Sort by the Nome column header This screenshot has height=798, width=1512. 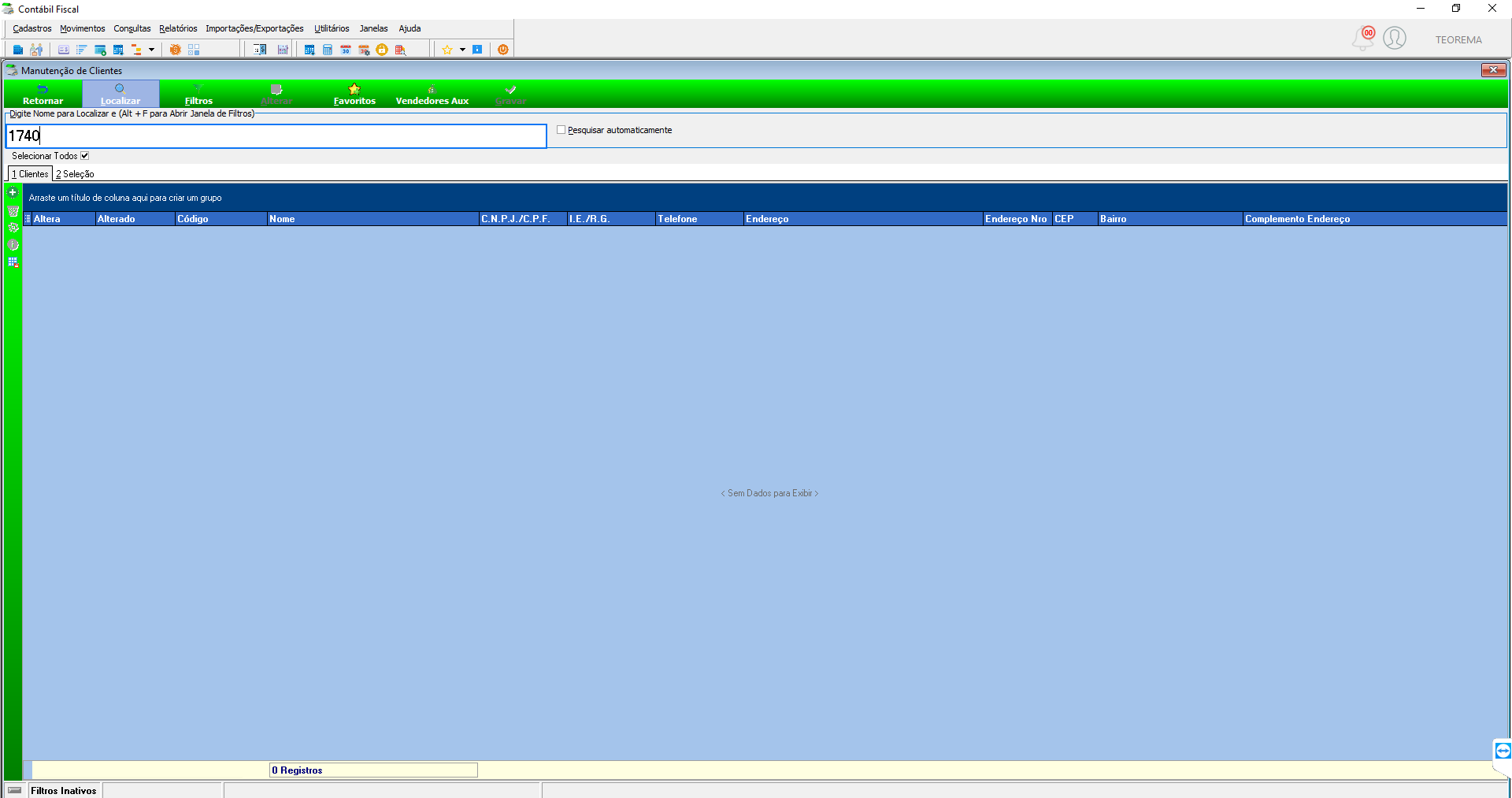(x=373, y=219)
